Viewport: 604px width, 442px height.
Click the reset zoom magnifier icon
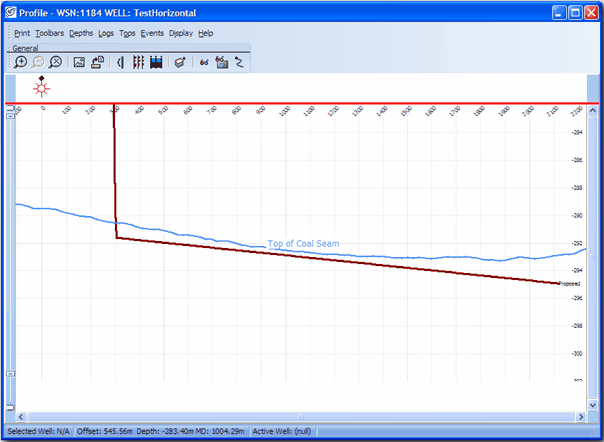tap(56, 62)
